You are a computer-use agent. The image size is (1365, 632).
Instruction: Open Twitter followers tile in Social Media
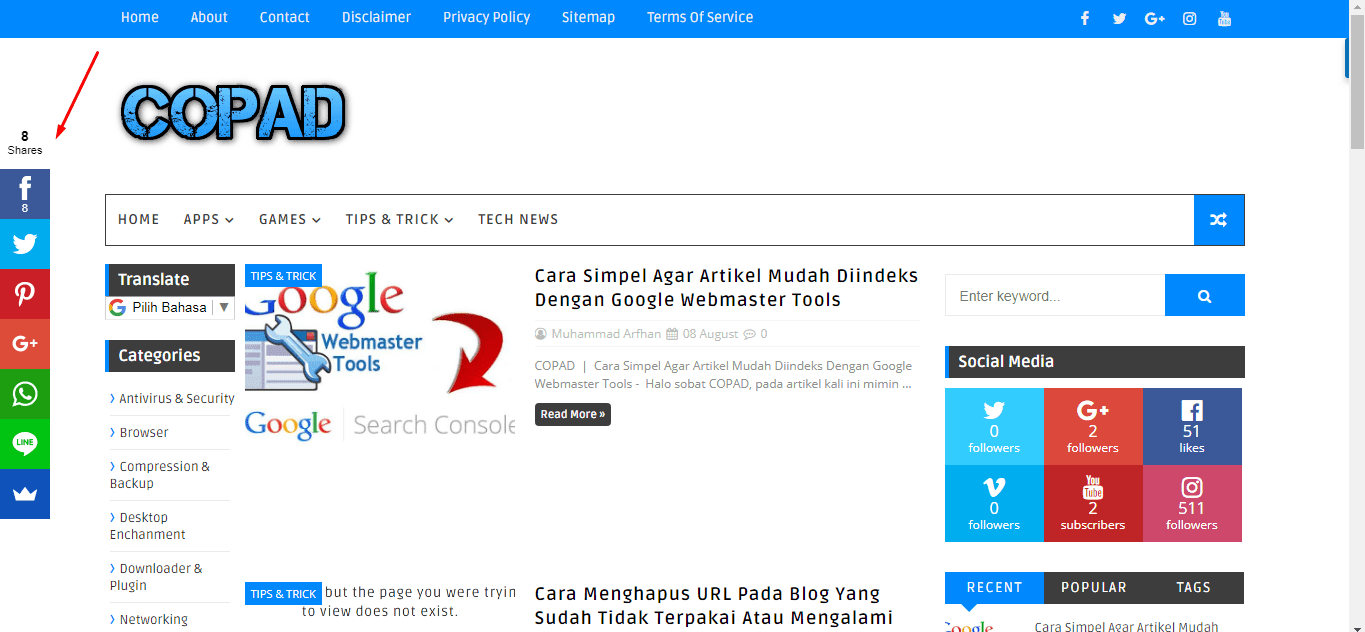[x=994, y=426]
